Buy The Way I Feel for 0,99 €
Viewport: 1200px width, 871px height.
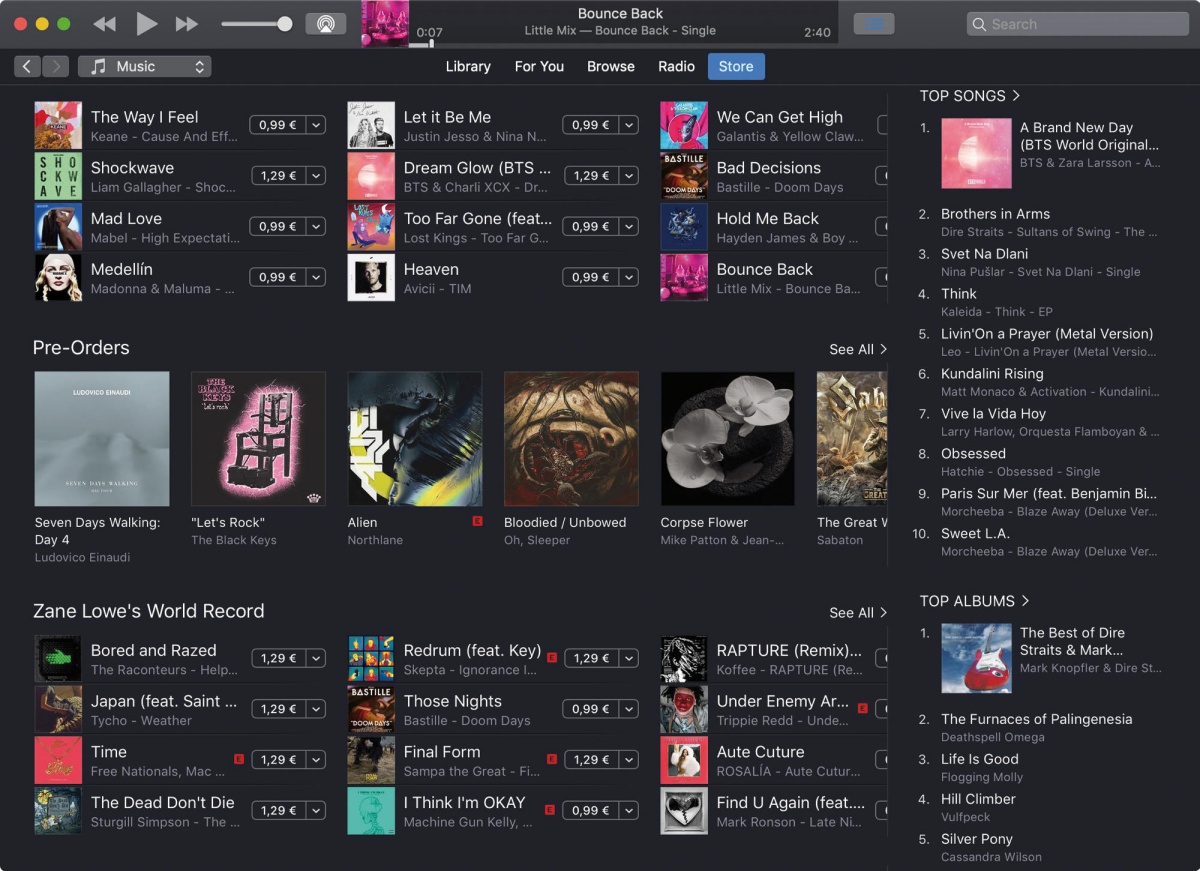pyautogui.click(x=278, y=125)
